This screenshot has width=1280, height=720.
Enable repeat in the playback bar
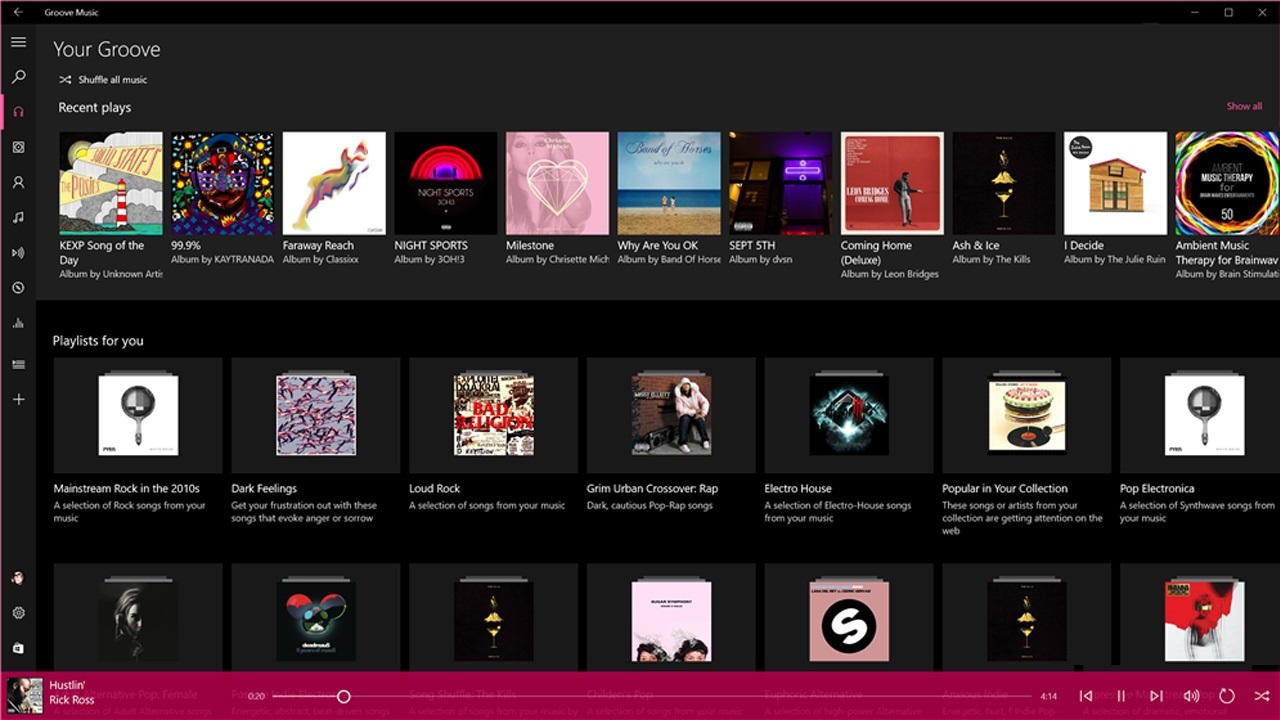click(x=1226, y=697)
